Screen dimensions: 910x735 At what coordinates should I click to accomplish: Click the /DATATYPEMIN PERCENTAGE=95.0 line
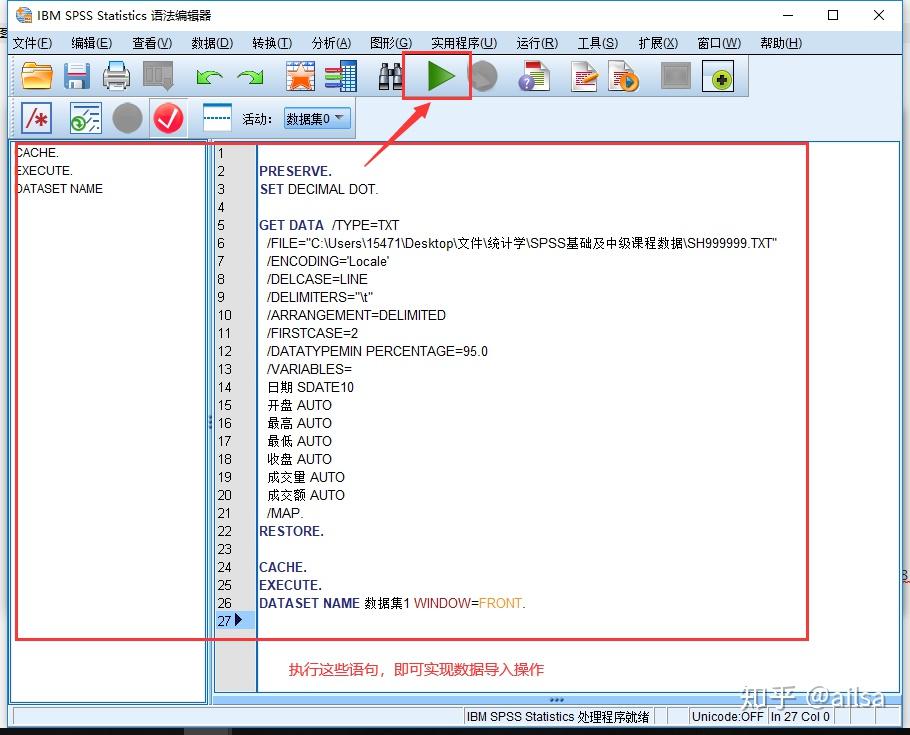pos(377,351)
